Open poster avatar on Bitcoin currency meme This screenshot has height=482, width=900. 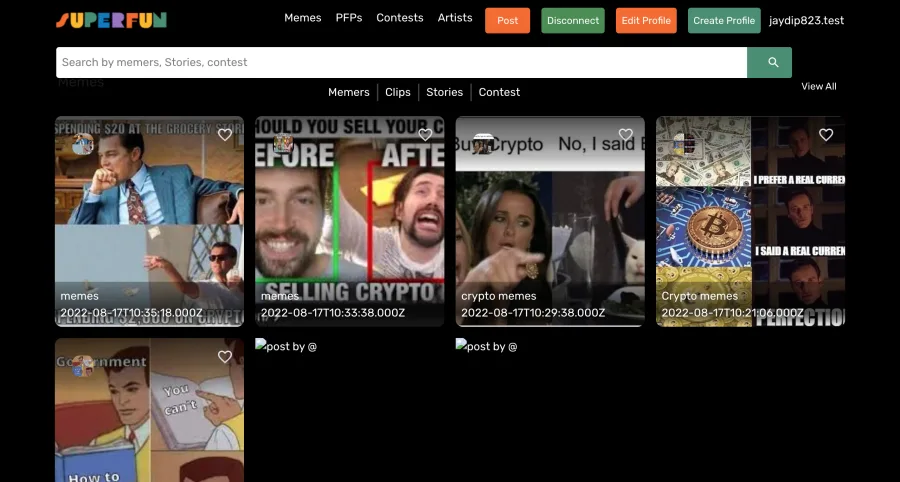tap(684, 144)
